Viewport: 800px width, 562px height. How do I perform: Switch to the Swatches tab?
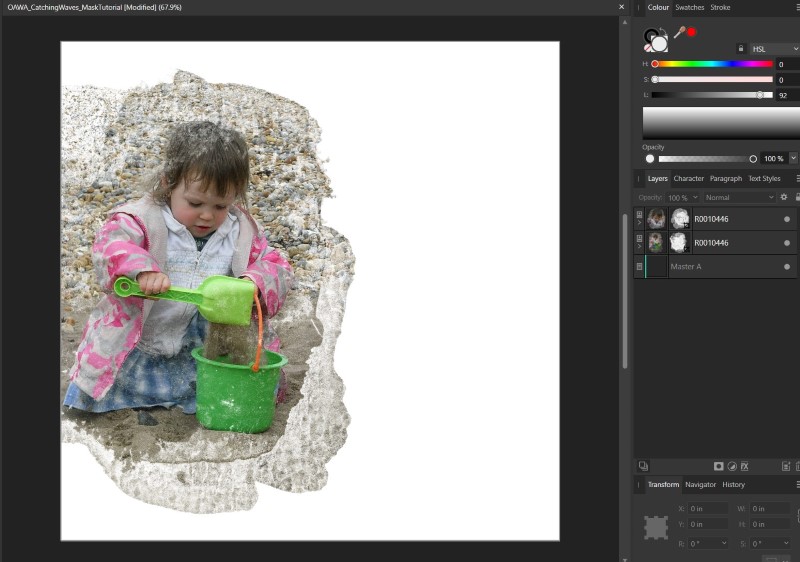689,7
